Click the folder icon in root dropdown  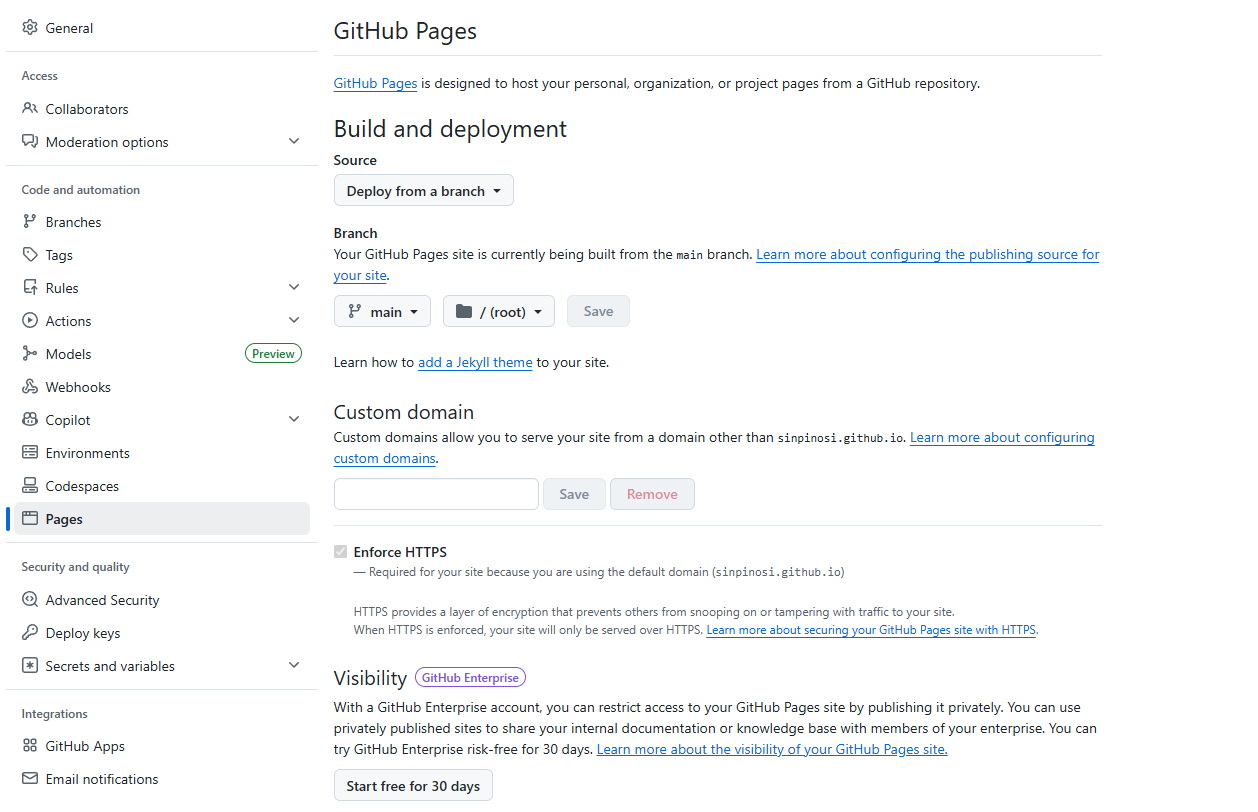point(464,311)
